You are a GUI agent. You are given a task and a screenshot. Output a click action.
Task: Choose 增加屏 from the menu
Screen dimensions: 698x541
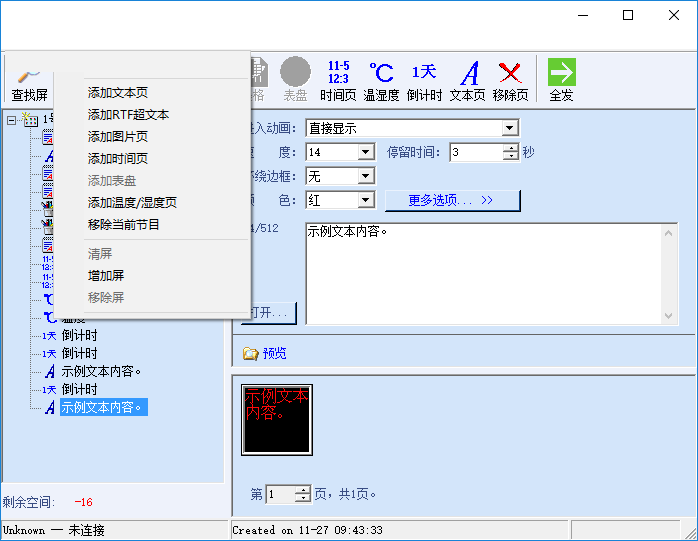tap(106, 276)
